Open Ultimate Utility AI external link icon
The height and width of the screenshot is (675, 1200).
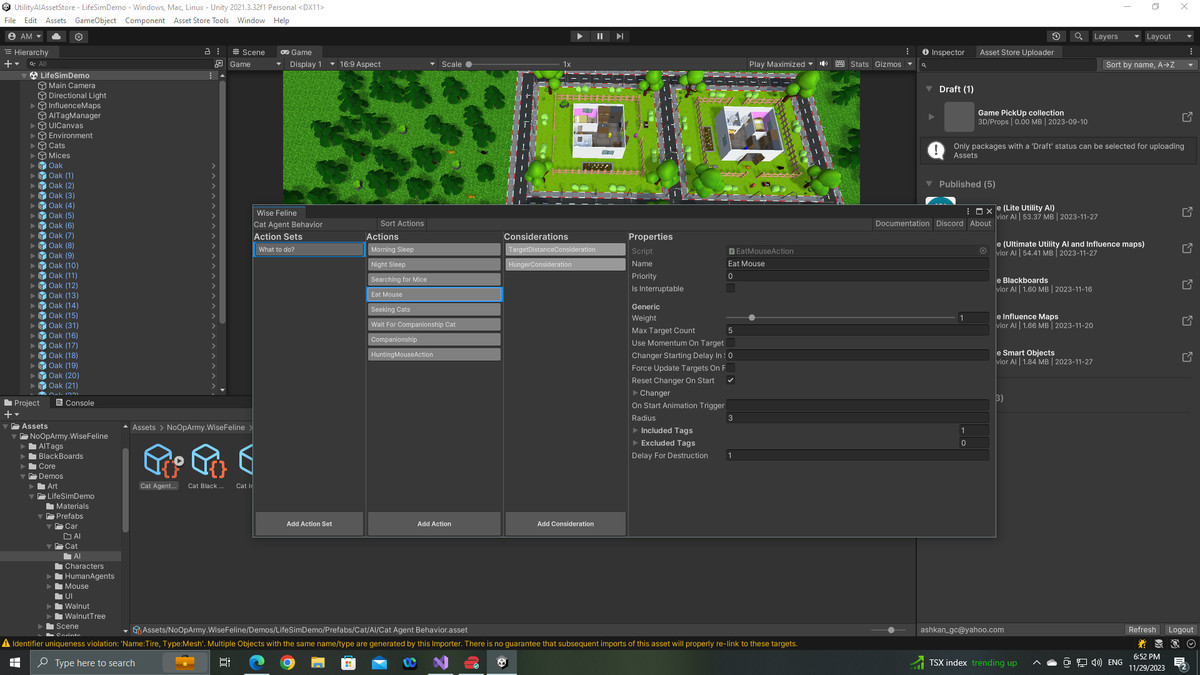coord(1187,248)
